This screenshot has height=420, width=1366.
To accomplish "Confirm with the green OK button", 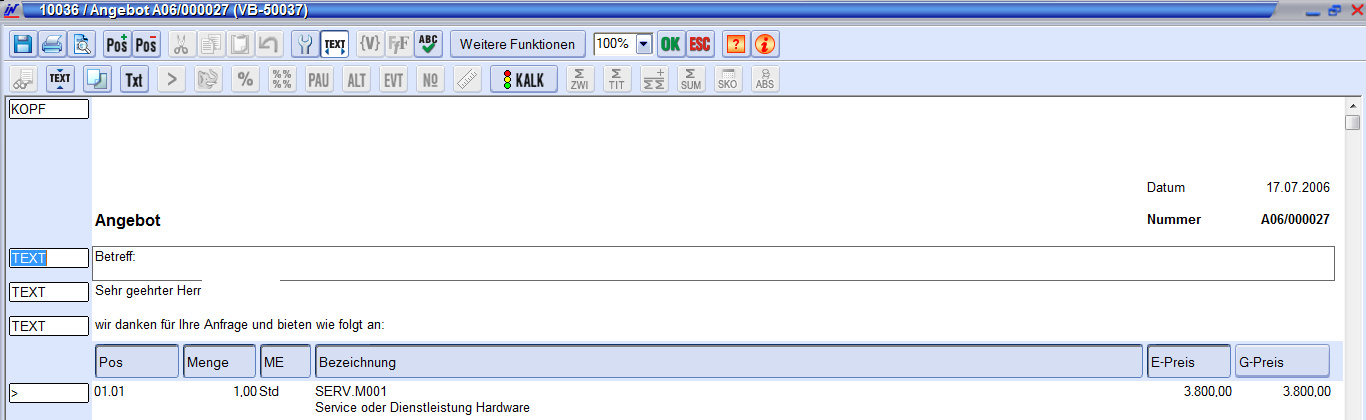I will click(x=670, y=44).
